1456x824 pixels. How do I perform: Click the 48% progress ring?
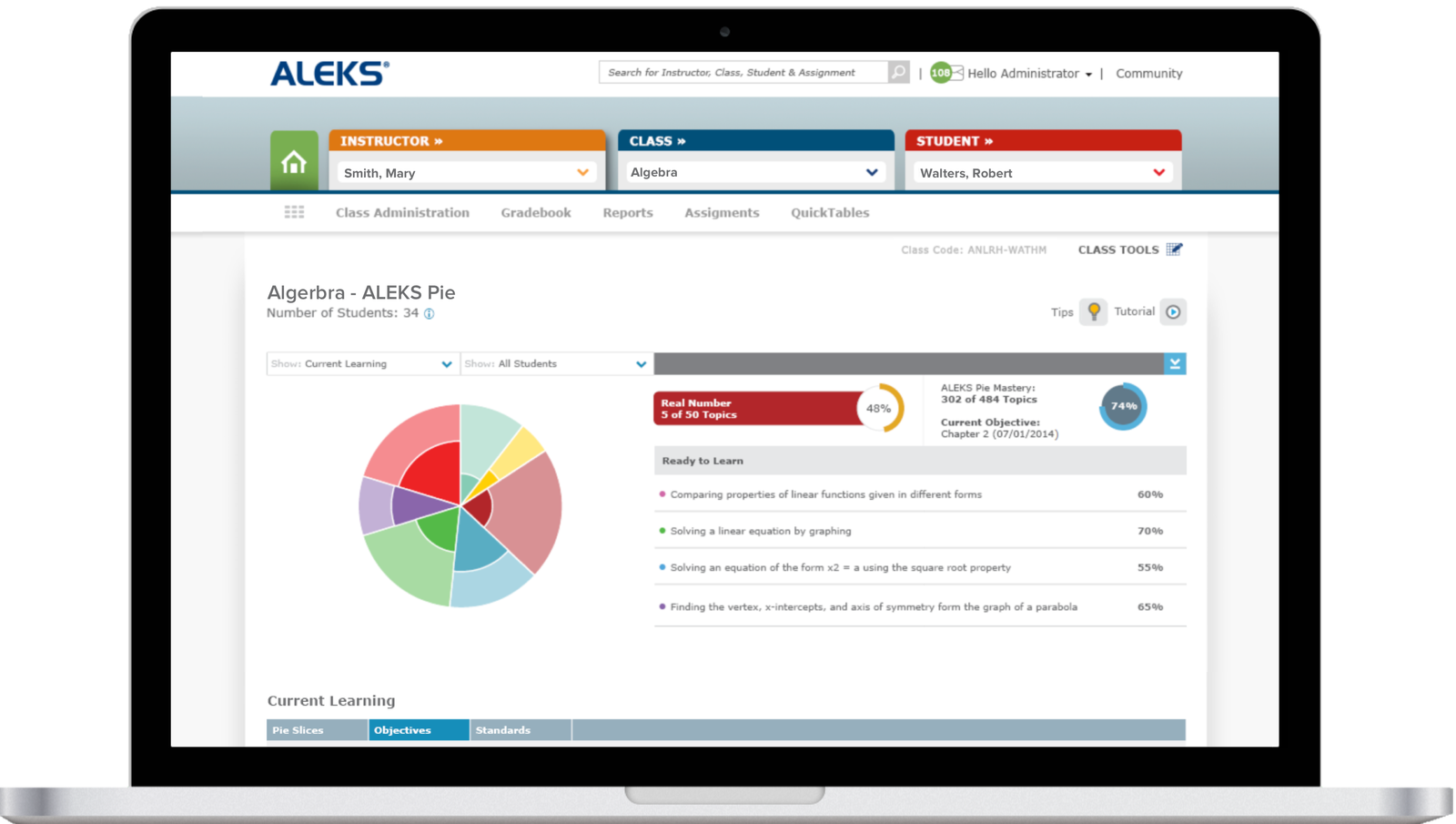point(879,408)
